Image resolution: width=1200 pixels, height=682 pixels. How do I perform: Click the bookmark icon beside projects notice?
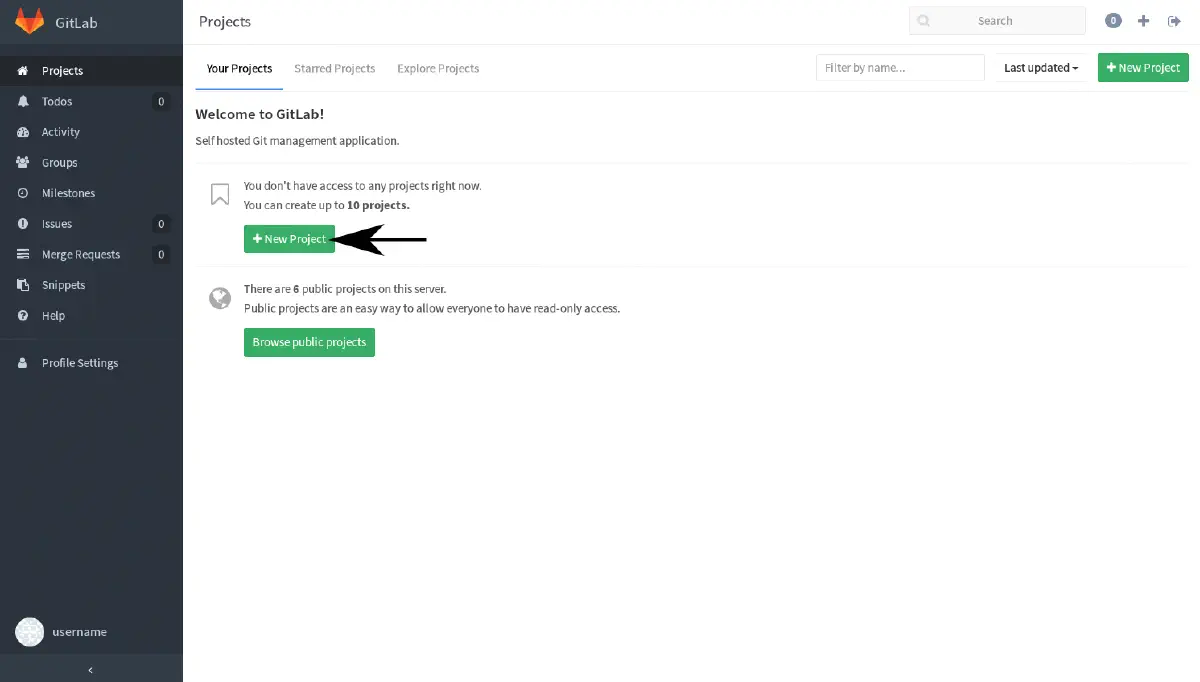(x=220, y=194)
